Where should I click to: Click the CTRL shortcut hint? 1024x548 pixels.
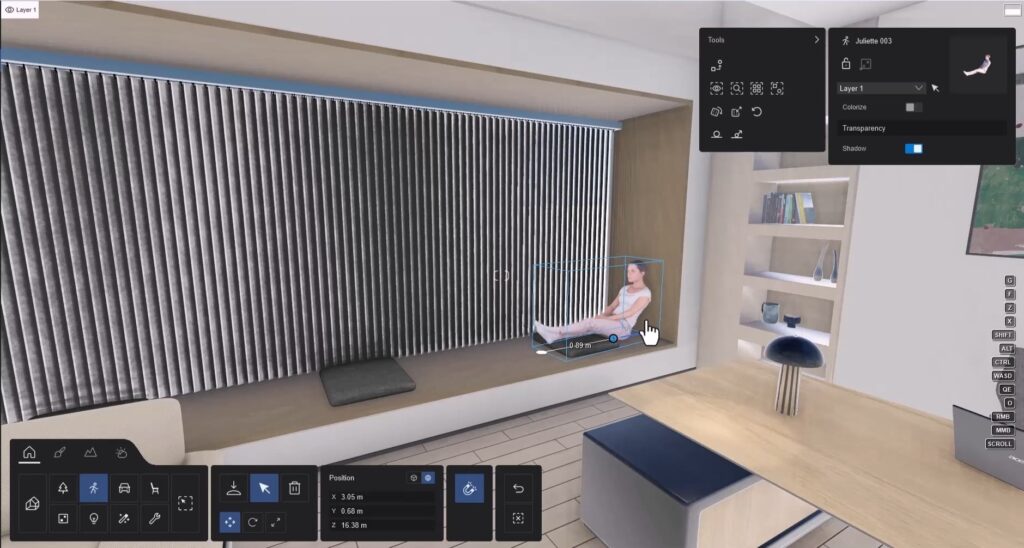(x=1002, y=362)
